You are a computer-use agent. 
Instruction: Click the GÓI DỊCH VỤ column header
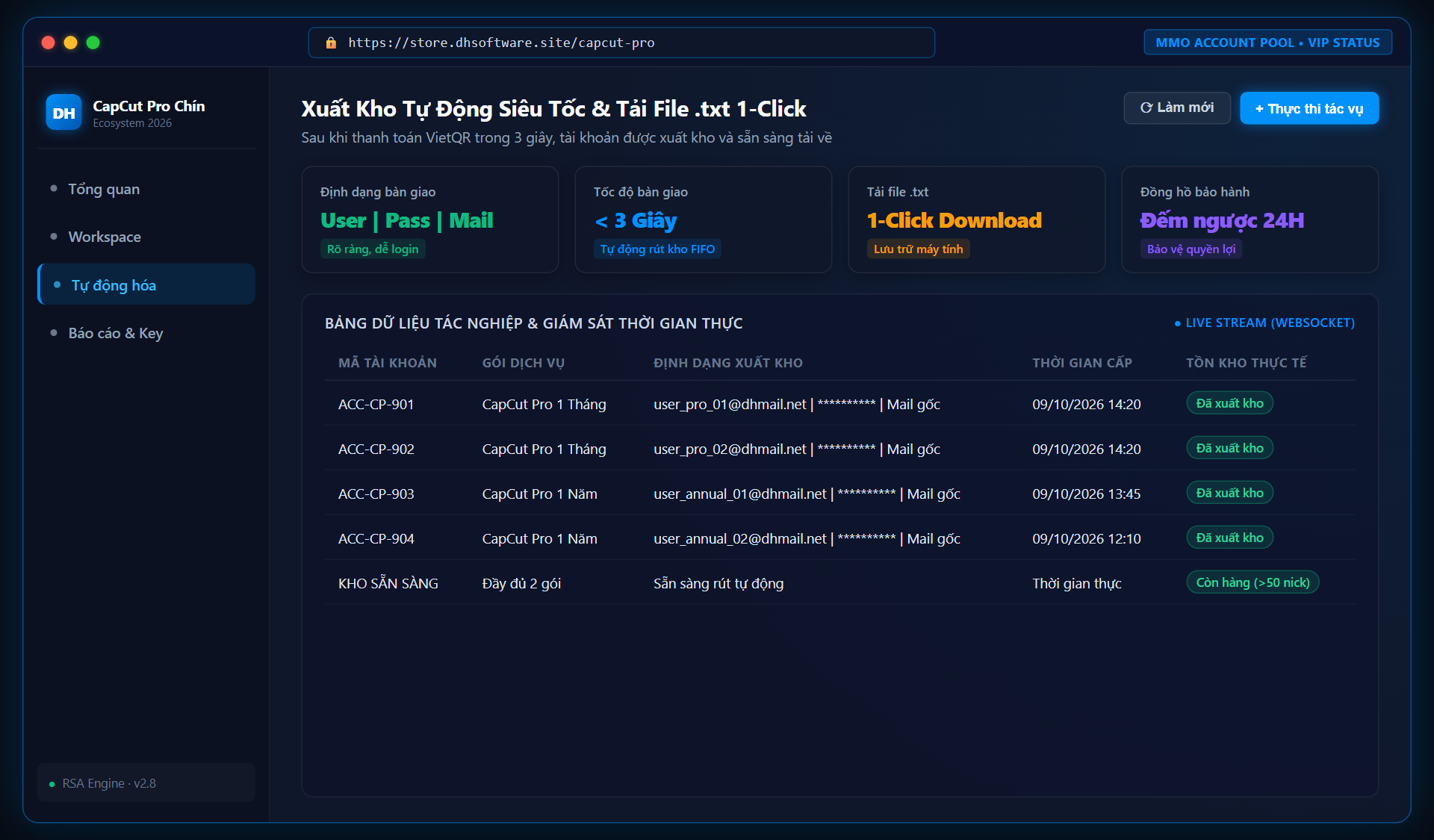[x=523, y=363]
